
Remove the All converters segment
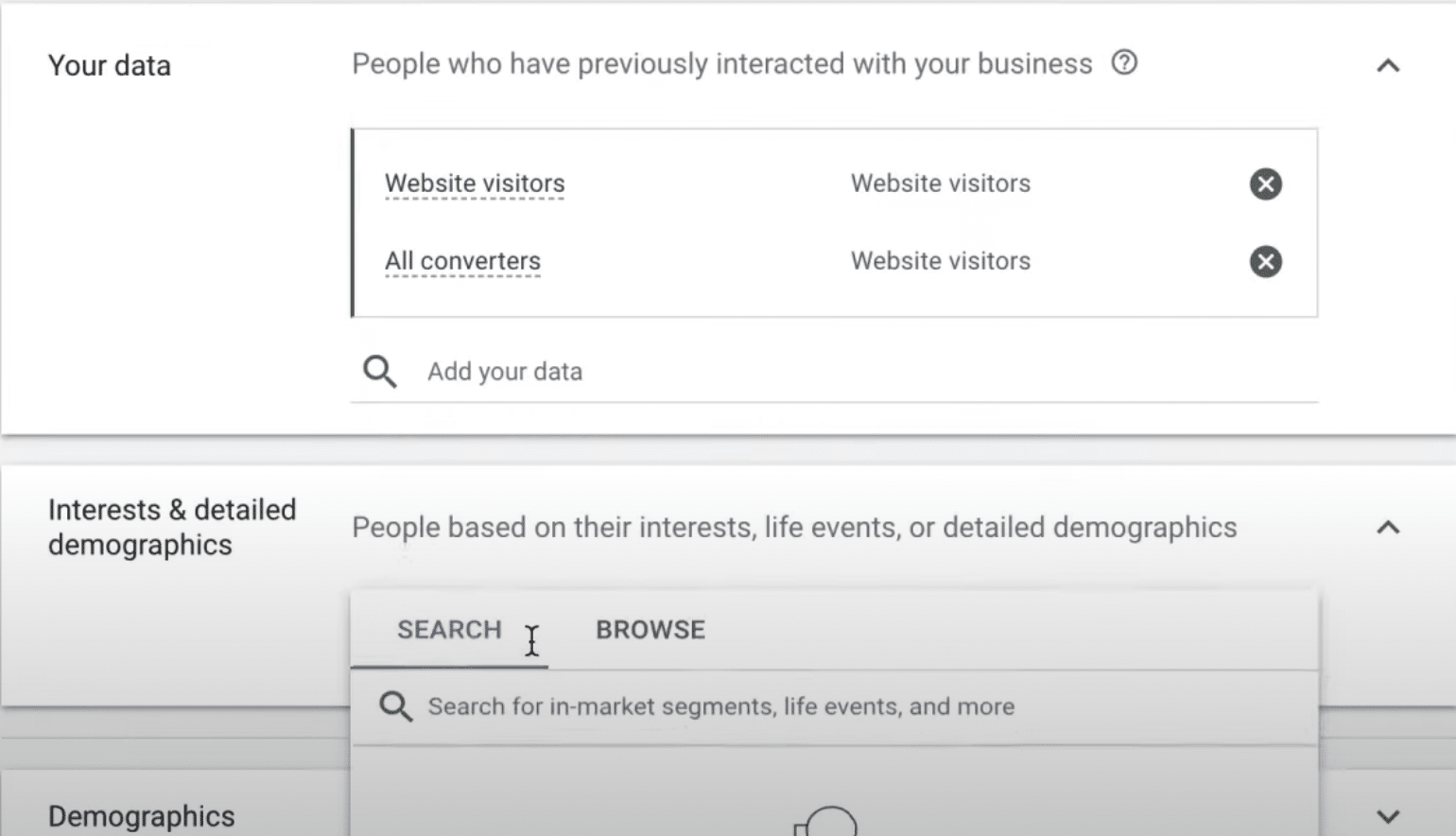(x=1265, y=262)
